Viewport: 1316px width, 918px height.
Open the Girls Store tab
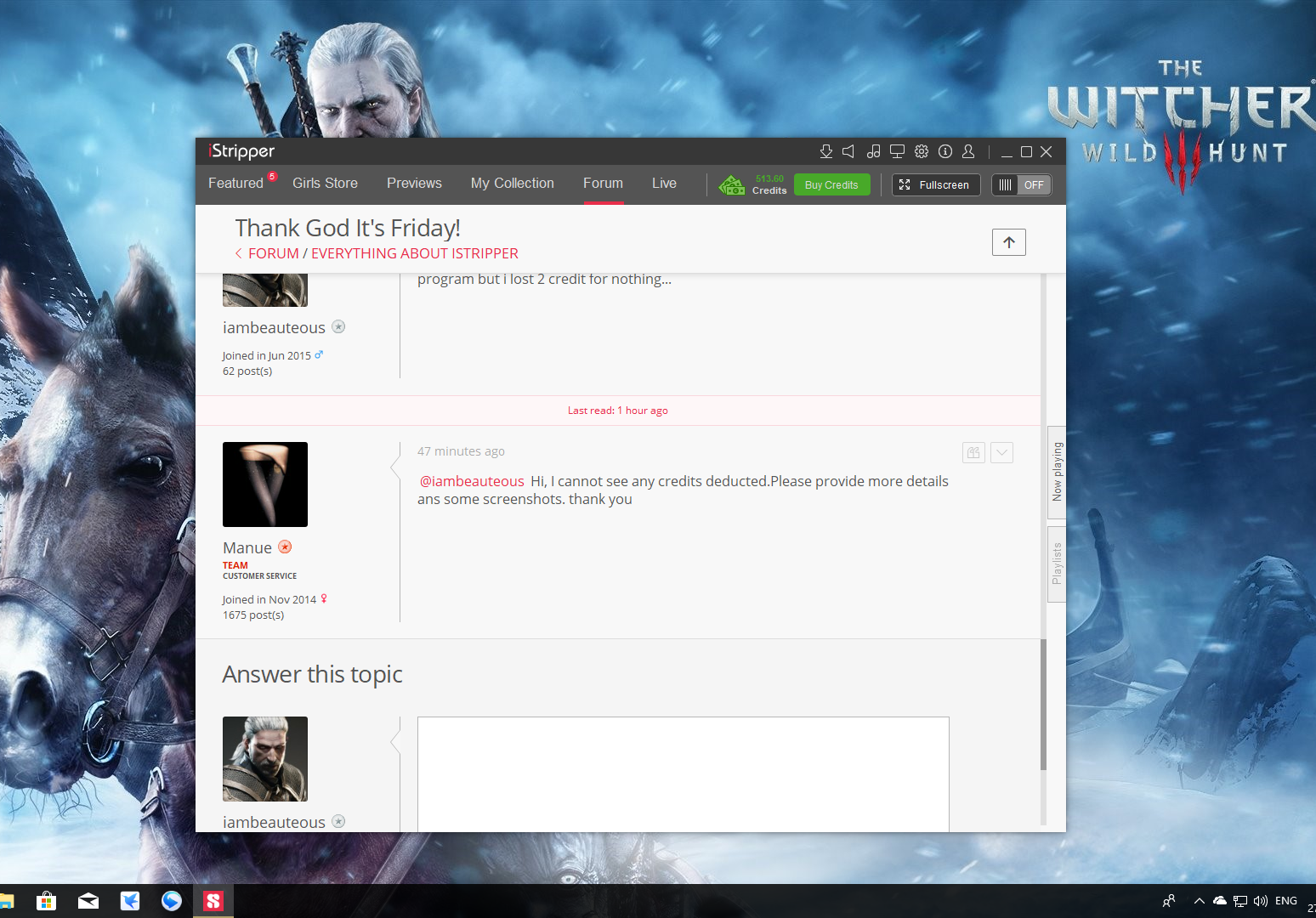click(x=325, y=183)
